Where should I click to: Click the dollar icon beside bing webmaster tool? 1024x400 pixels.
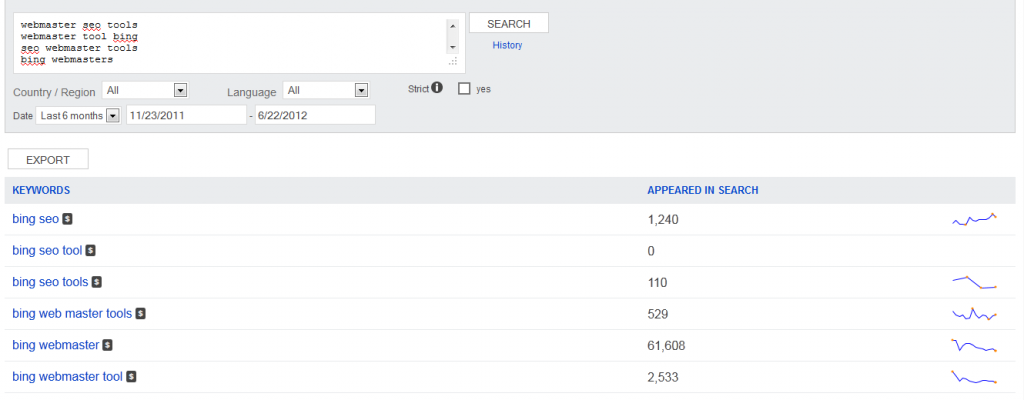[x=131, y=376]
